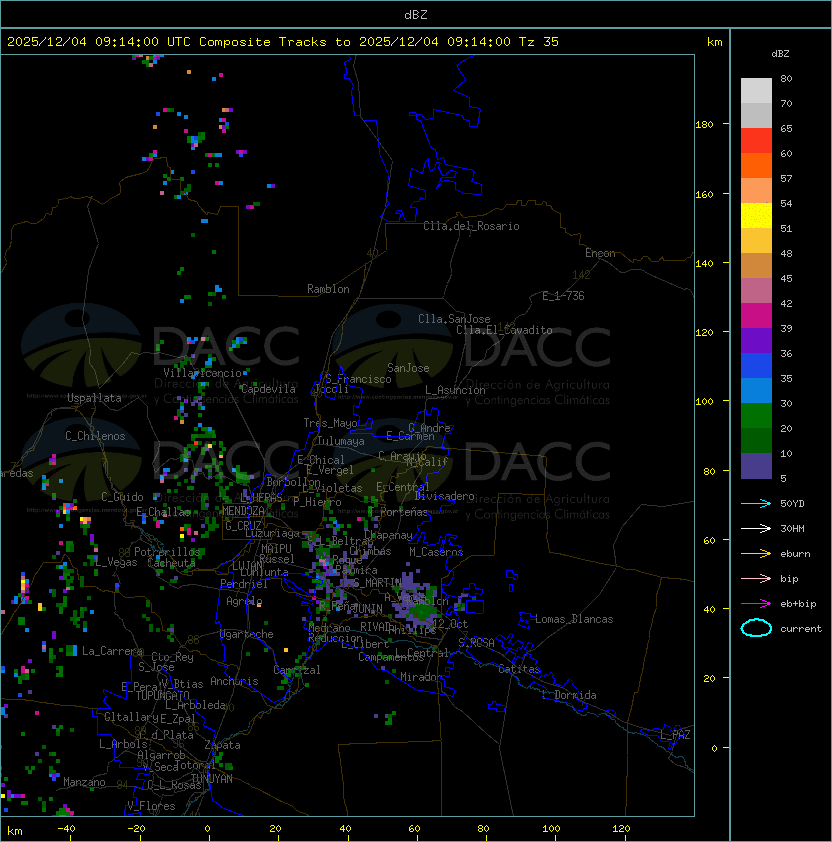Select the pink bip arrow icon
The image size is (832, 842).
tap(756, 578)
